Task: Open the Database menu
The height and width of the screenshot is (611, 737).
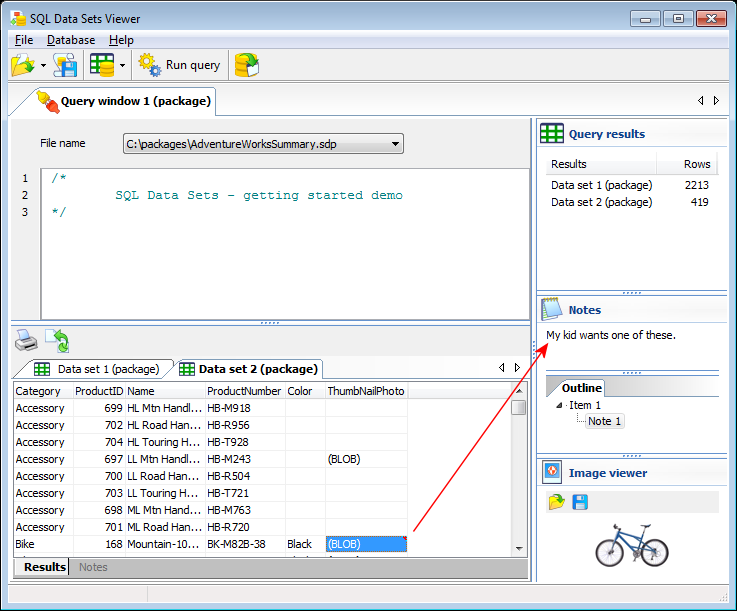Action: tap(71, 40)
